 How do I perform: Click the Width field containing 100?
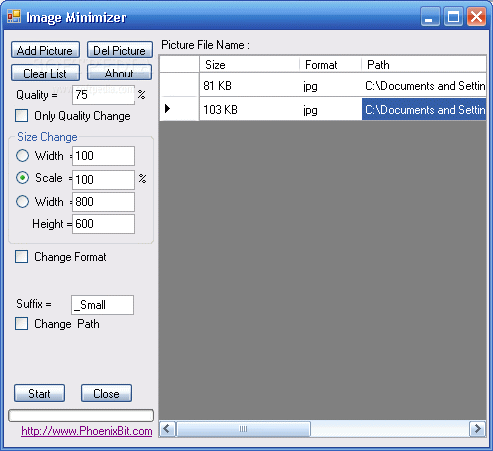103,156
